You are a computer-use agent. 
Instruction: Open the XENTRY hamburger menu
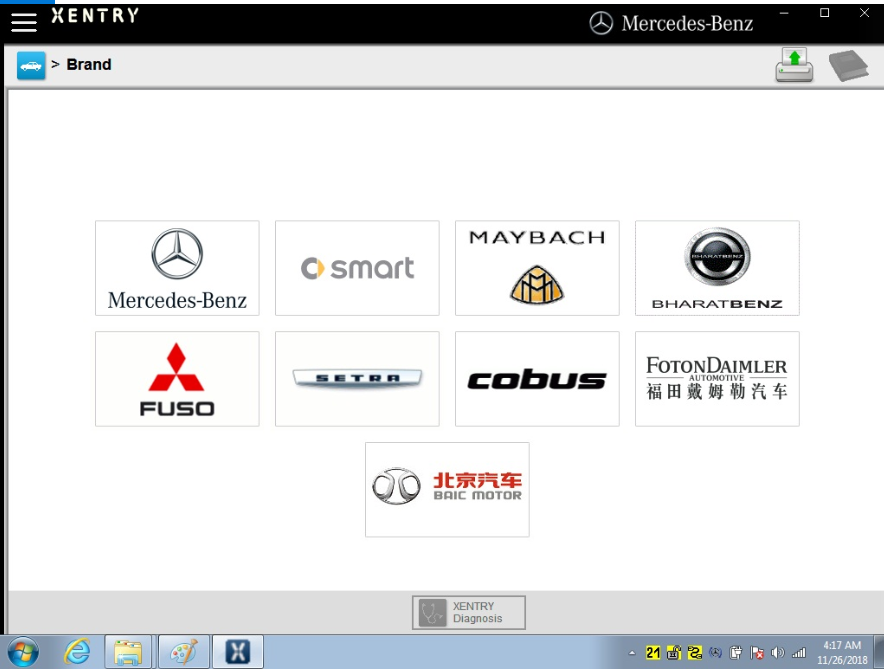click(x=24, y=22)
